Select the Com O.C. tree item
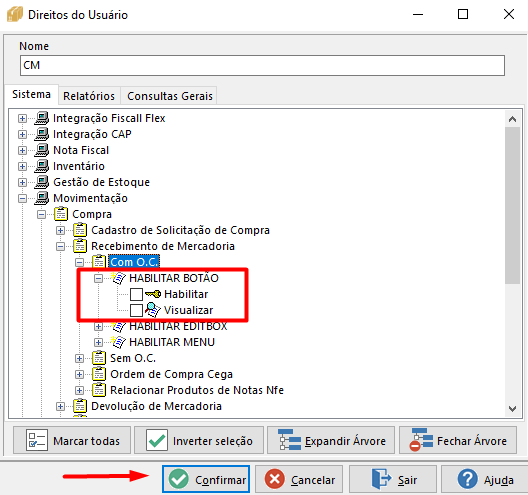Image resolution: width=528 pixels, height=495 pixels. pos(134,262)
